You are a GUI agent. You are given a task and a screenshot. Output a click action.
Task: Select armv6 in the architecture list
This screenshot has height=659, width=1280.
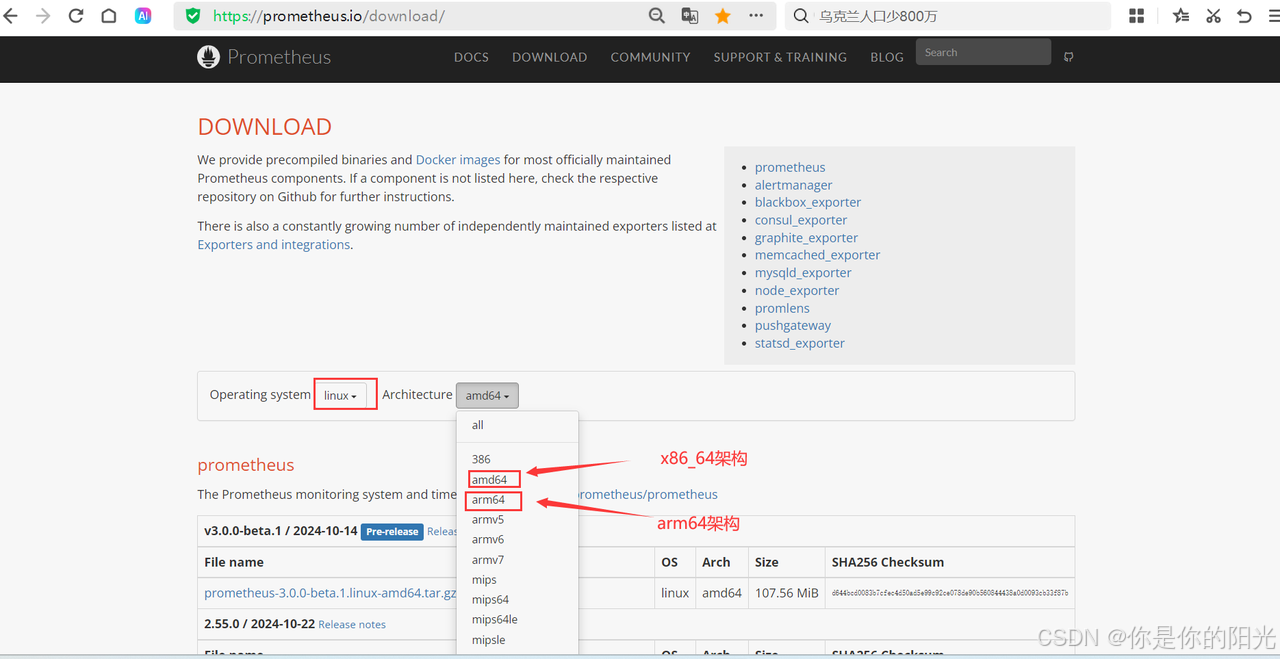517,540
